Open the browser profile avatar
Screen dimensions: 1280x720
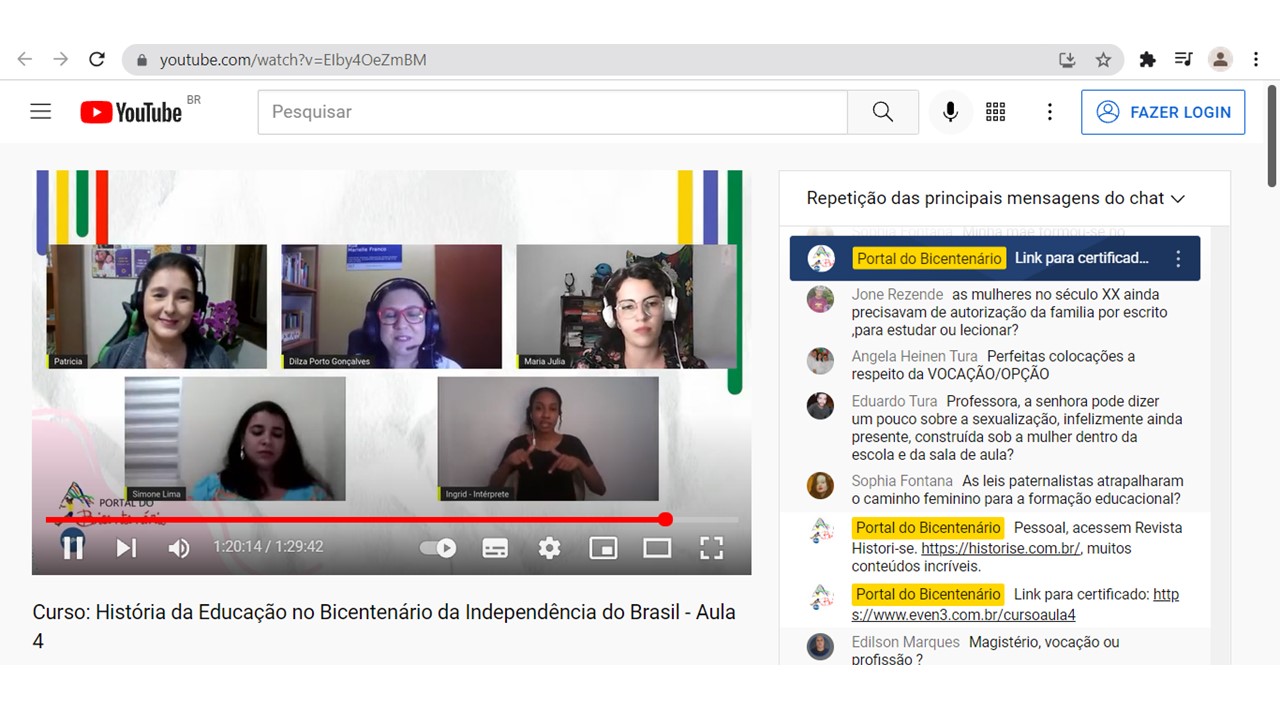pos(1220,60)
